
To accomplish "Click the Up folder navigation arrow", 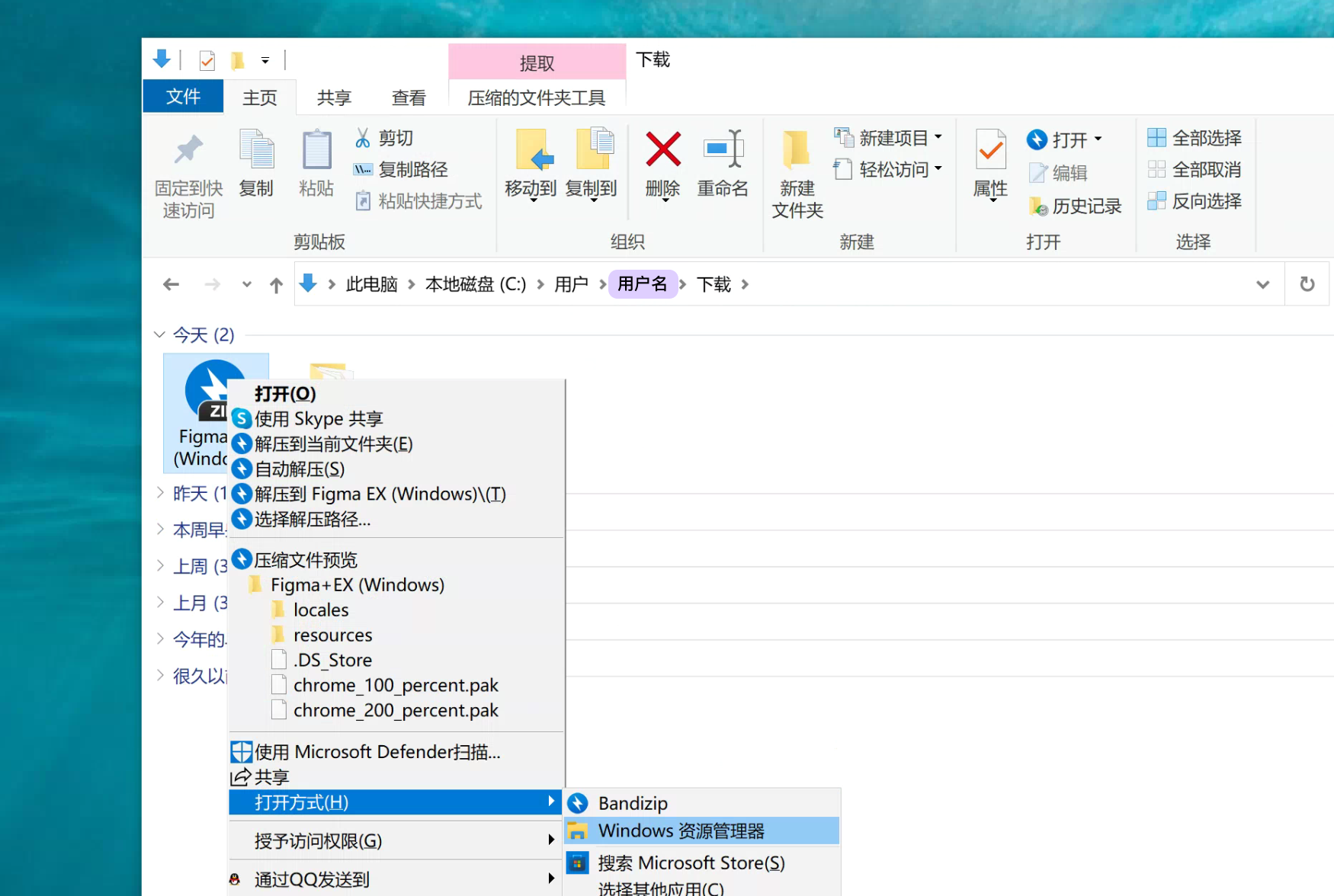I will click(276, 285).
